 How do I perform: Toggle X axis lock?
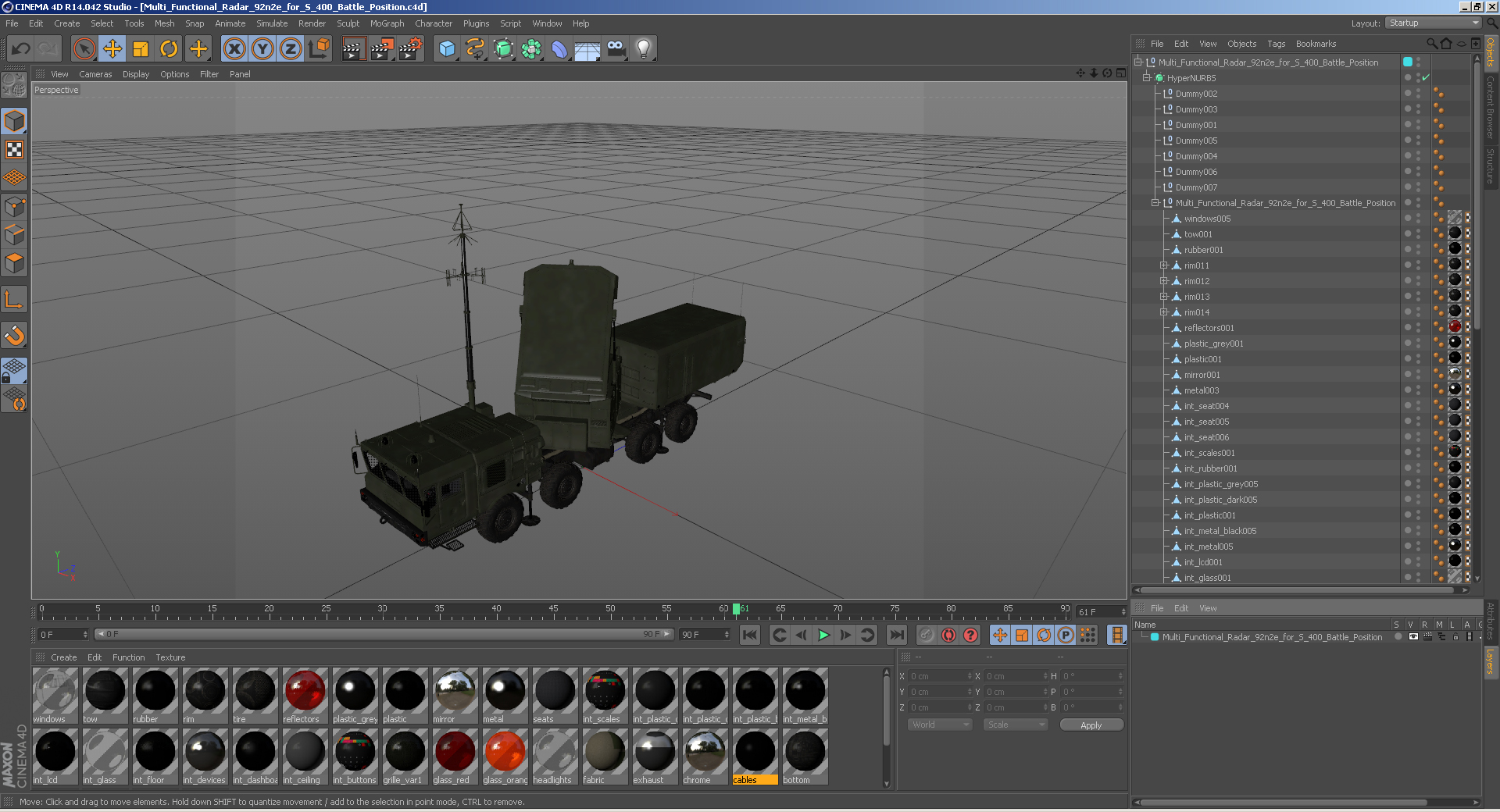tap(234, 48)
